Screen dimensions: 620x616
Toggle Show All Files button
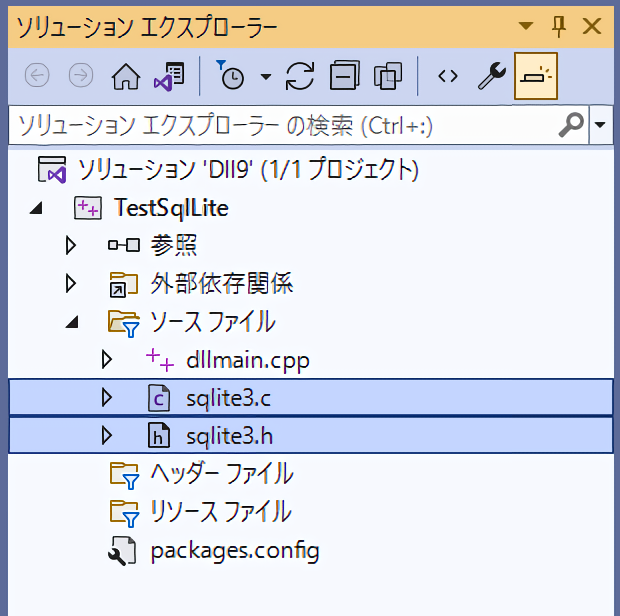pyautogui.click(x=387, y=76)
